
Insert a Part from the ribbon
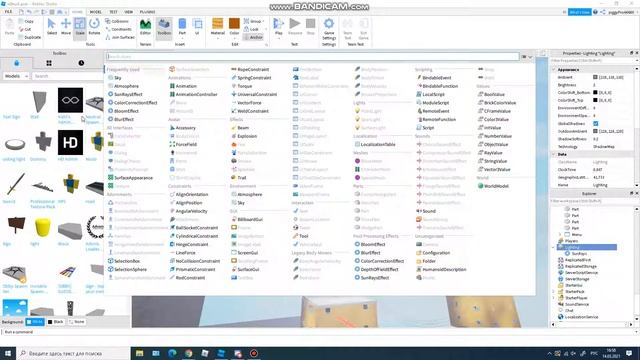[182, 27]
